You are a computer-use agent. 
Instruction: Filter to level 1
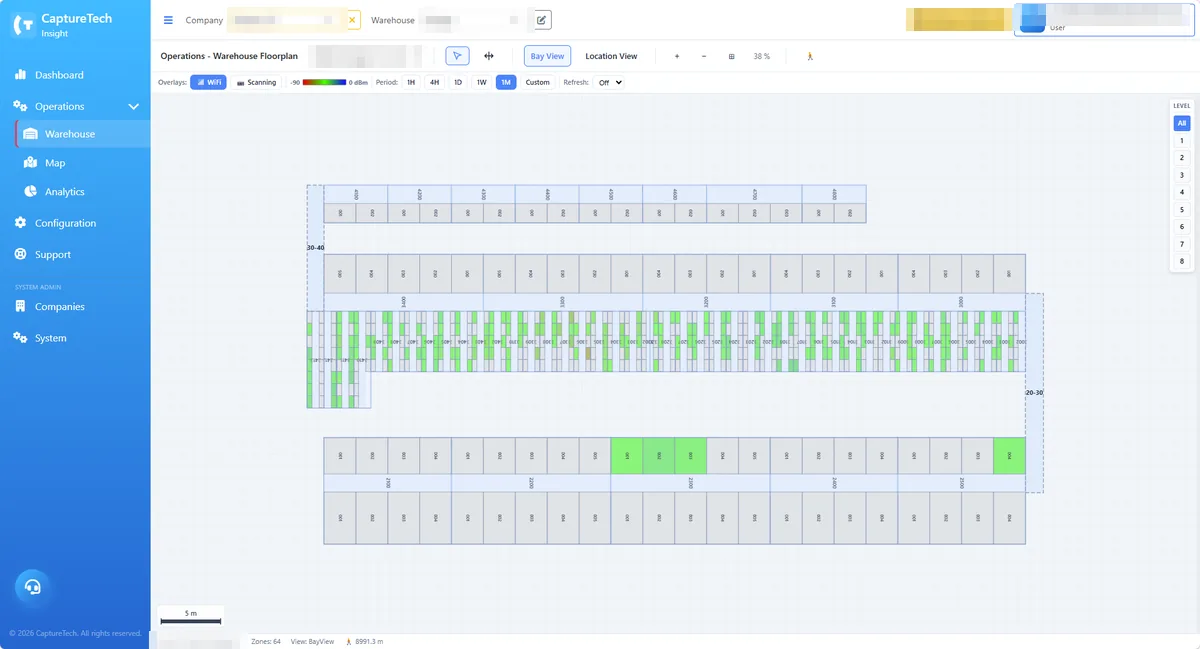coord(1182,141)
